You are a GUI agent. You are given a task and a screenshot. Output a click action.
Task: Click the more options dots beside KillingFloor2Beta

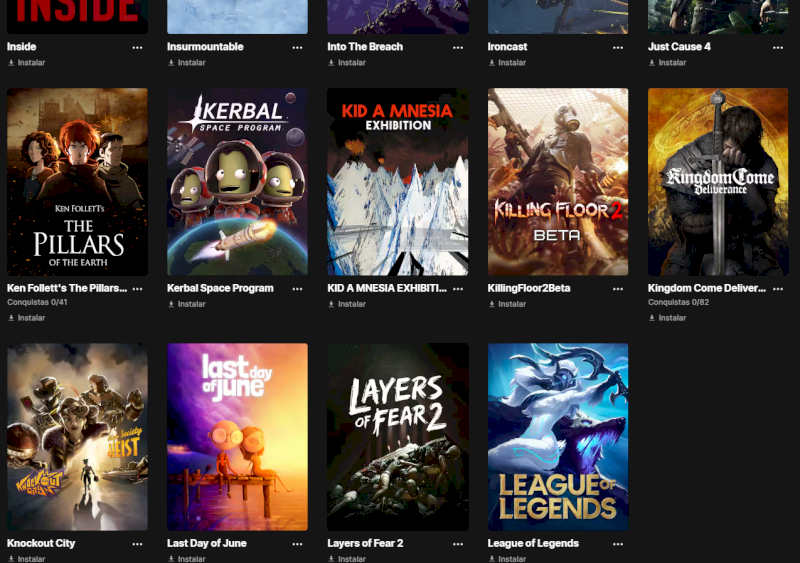click(x=618, y=288)
